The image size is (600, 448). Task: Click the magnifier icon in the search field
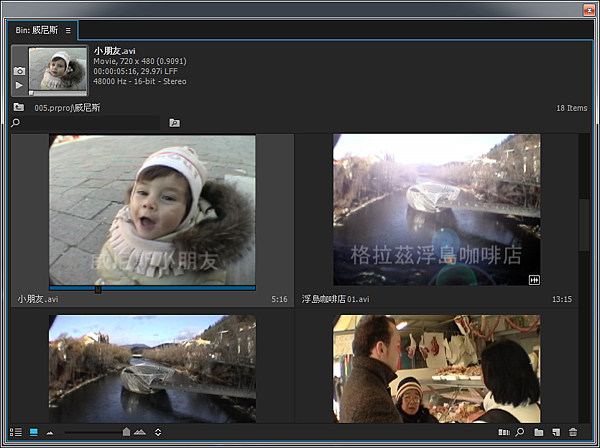click(x=15, y=123)
